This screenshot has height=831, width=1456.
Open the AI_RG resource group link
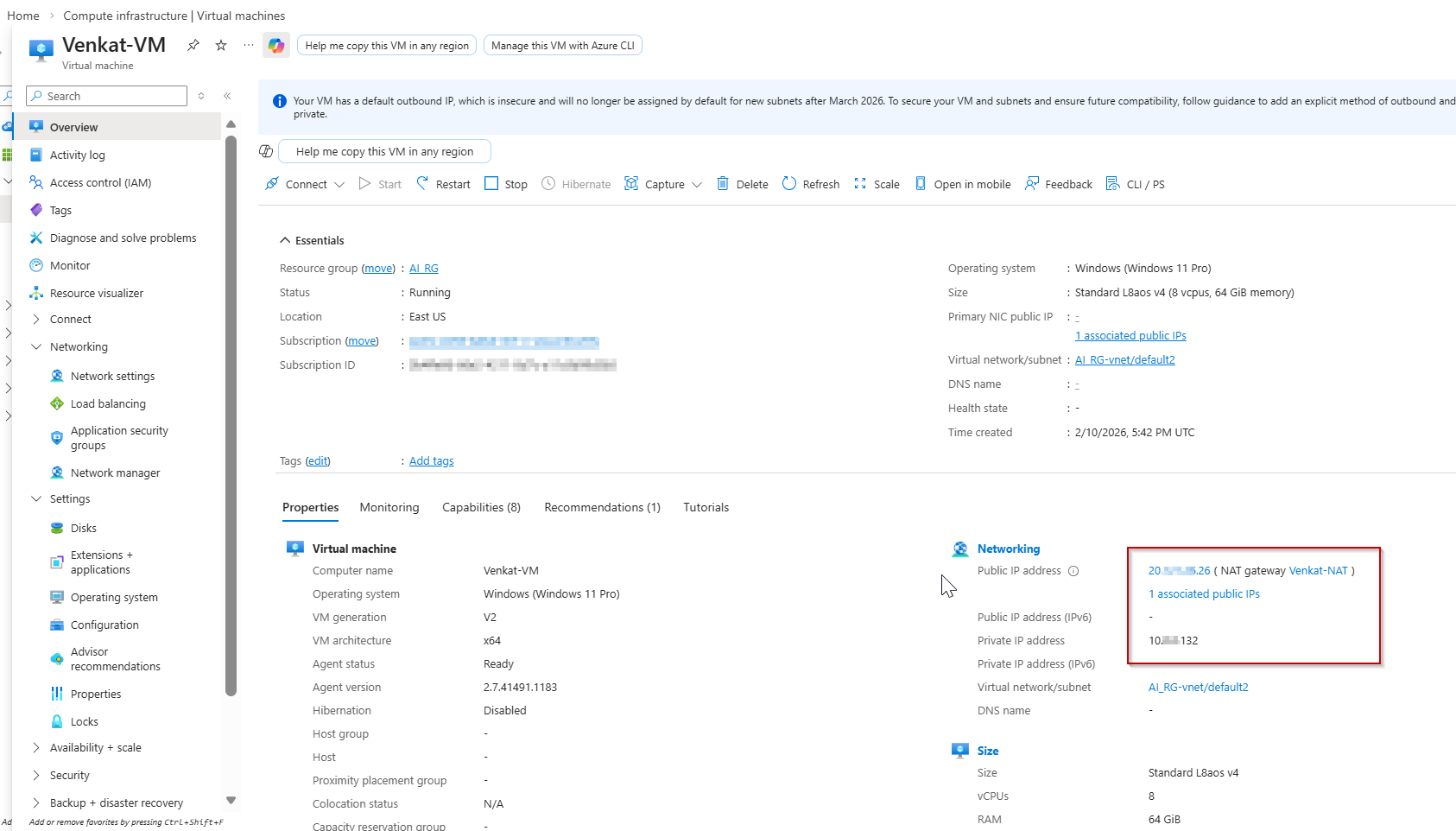[x=424, y=269]
